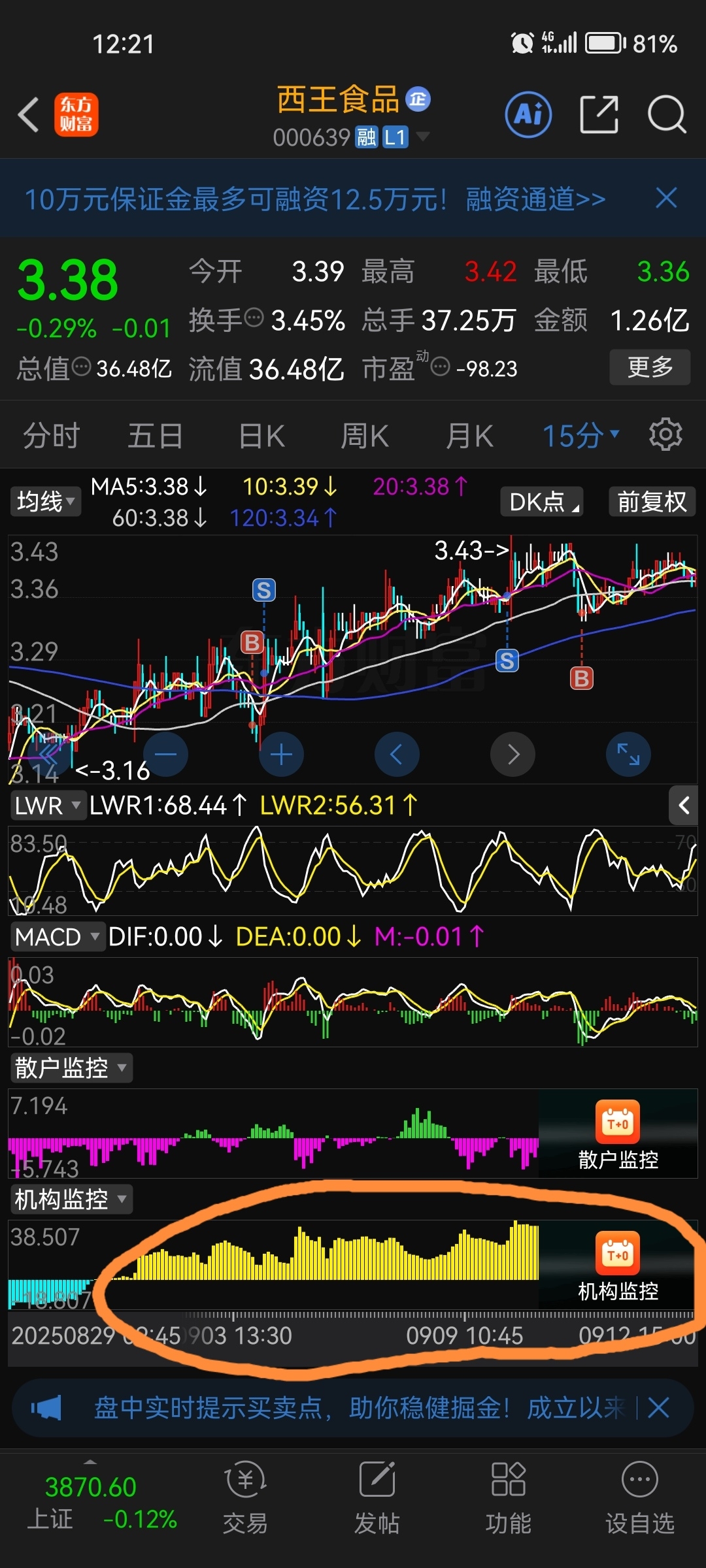Move chart left with arrow button

pyautogui.click(x=397, y=755)
